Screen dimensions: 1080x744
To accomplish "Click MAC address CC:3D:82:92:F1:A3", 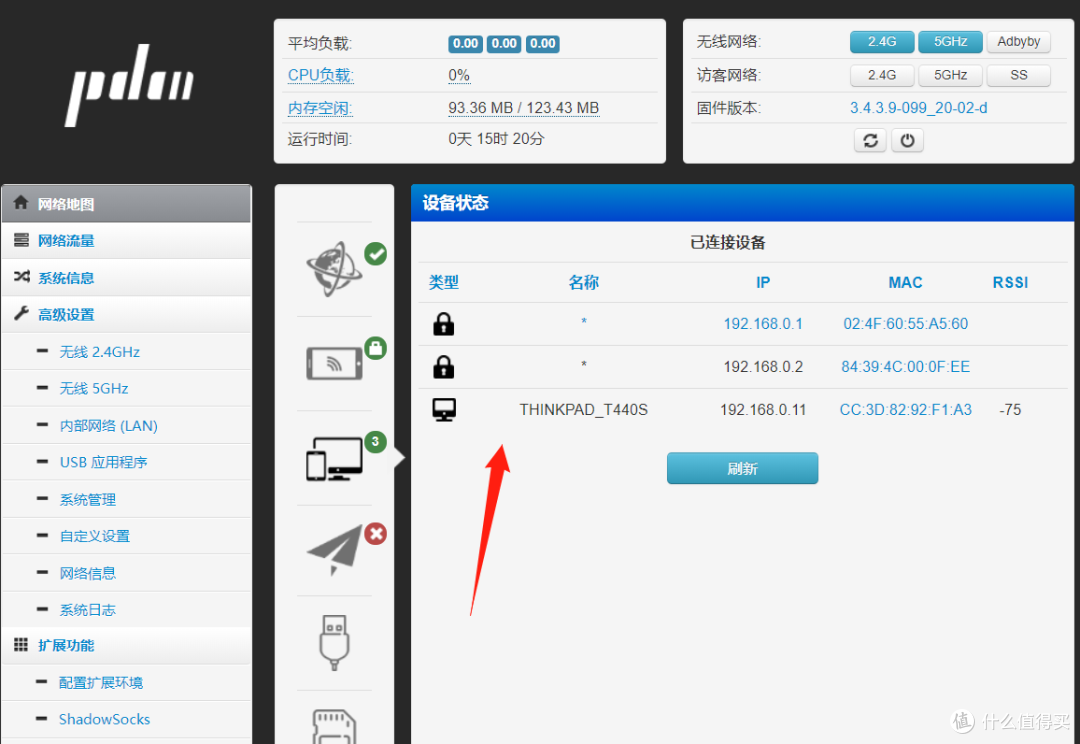I will [906, 410].
